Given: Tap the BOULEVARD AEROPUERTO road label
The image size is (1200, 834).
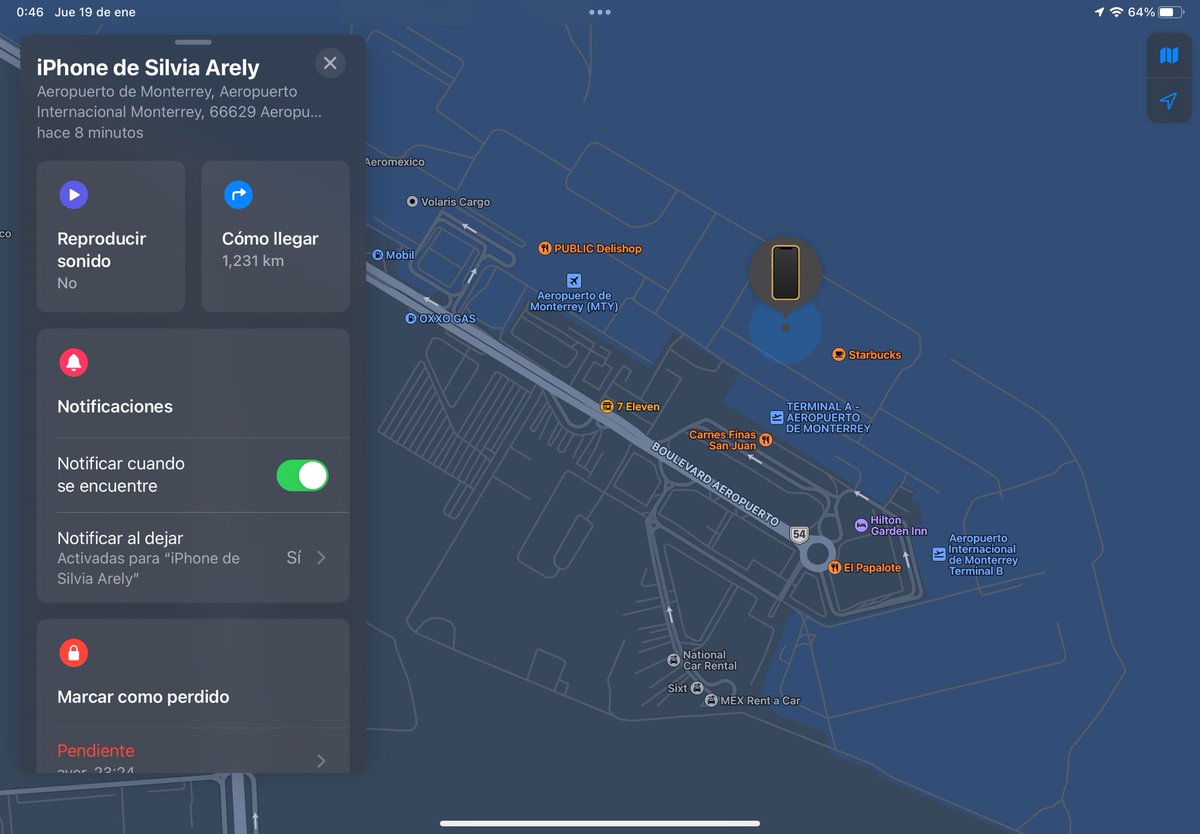Looking at the screenshot, I should tap(714, 484).
